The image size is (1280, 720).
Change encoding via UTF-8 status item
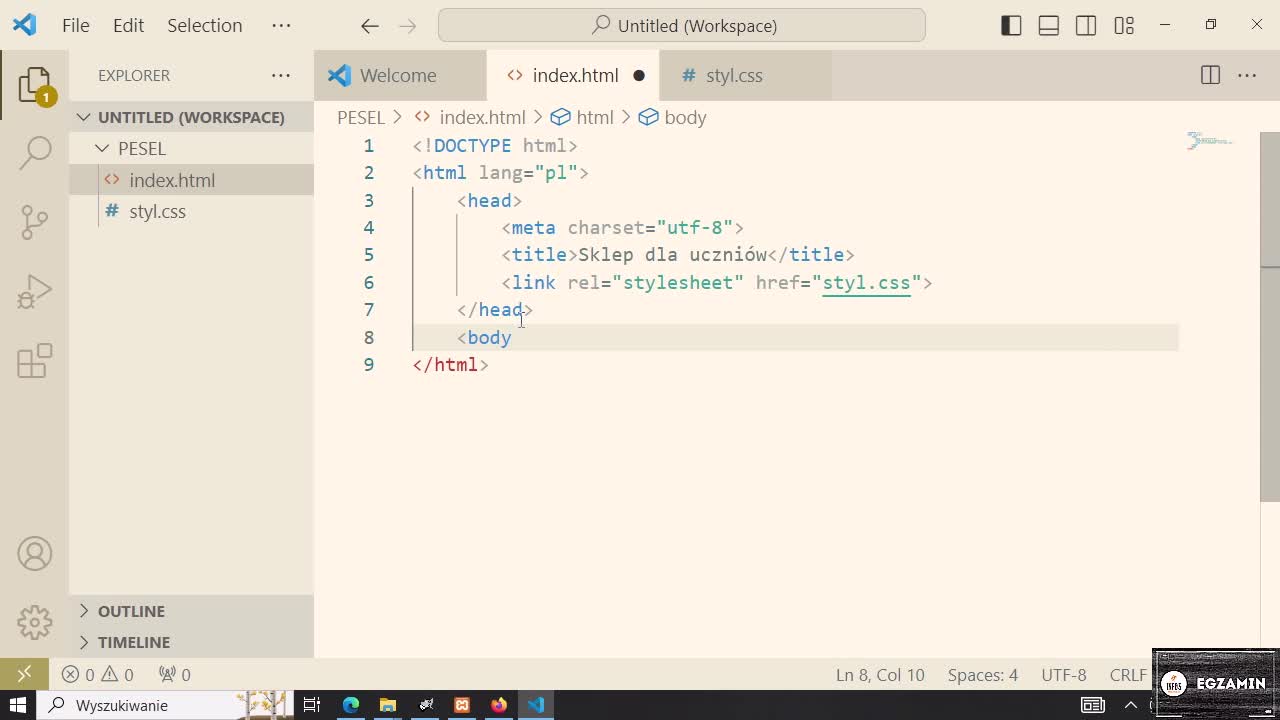tap(1064, 675)
